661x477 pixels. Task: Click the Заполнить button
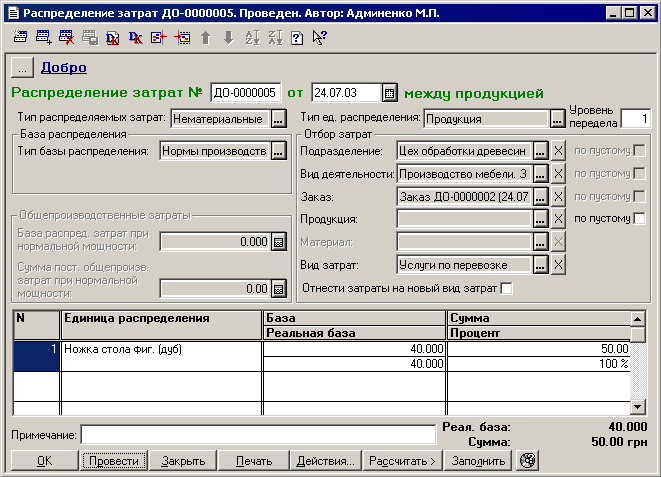tap(478, 461)
